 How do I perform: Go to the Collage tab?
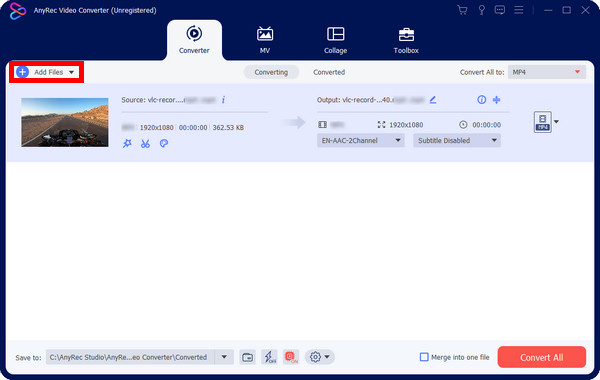[x=335, y=40]
